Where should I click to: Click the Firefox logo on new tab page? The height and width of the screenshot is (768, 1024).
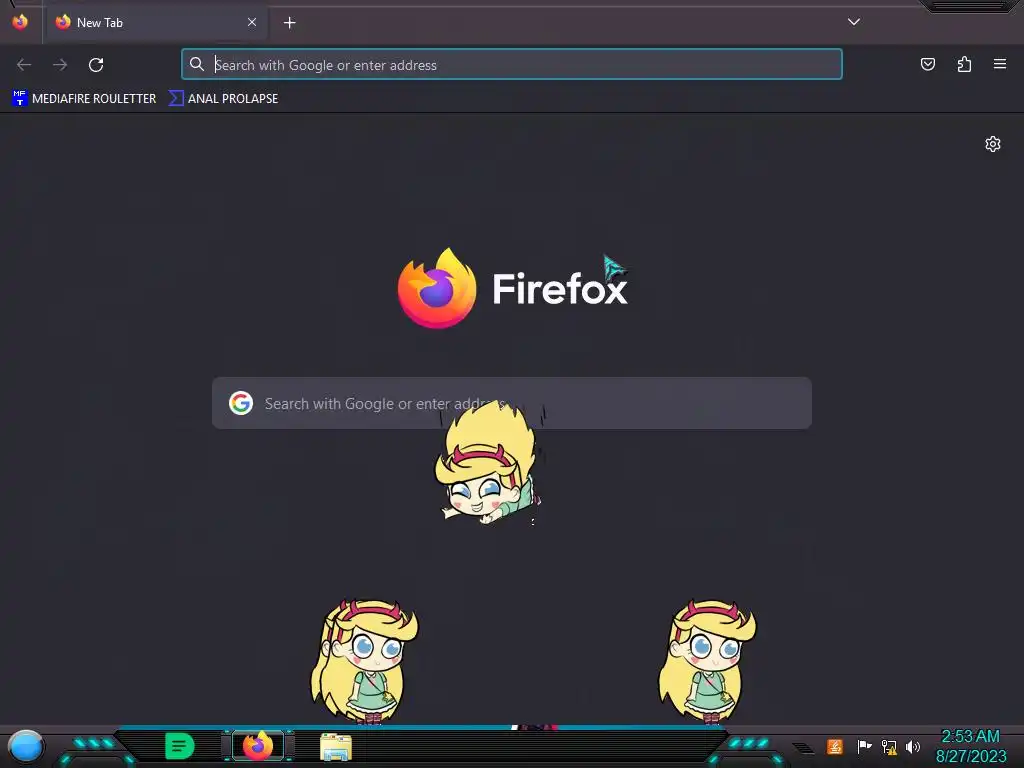pos(513,288)
